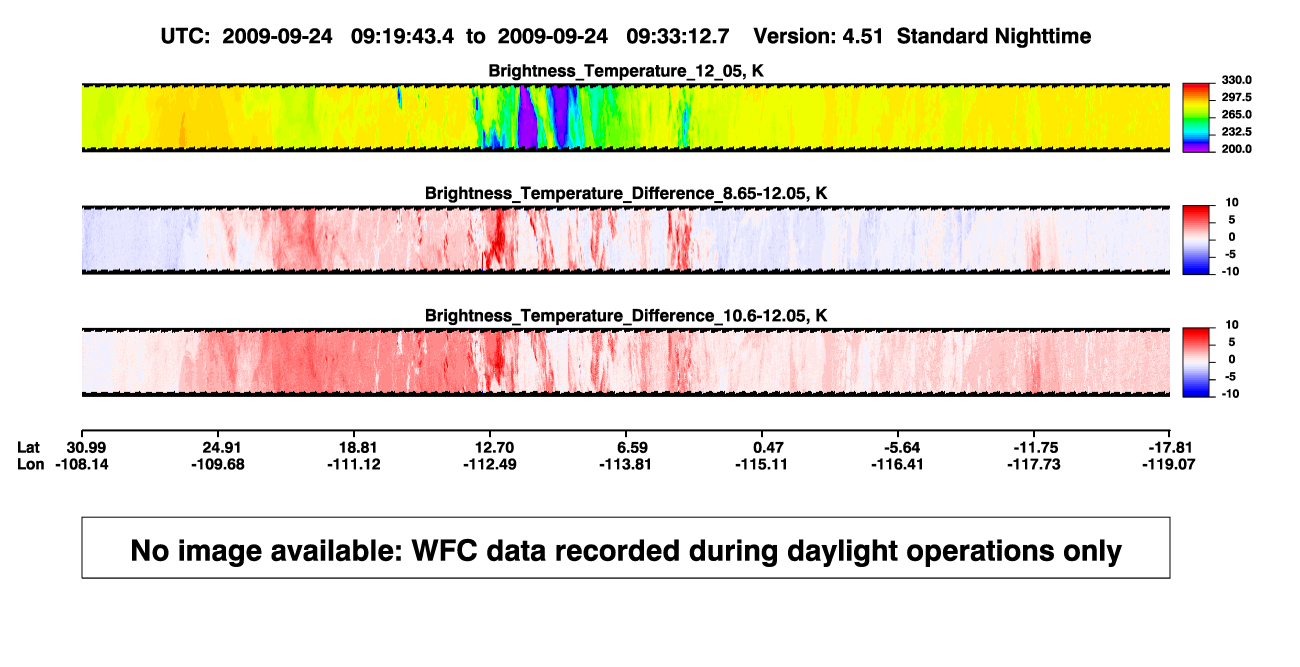Click the 'Lon' axis row label
The image size is (1300, 667).
tap(30, 464)
